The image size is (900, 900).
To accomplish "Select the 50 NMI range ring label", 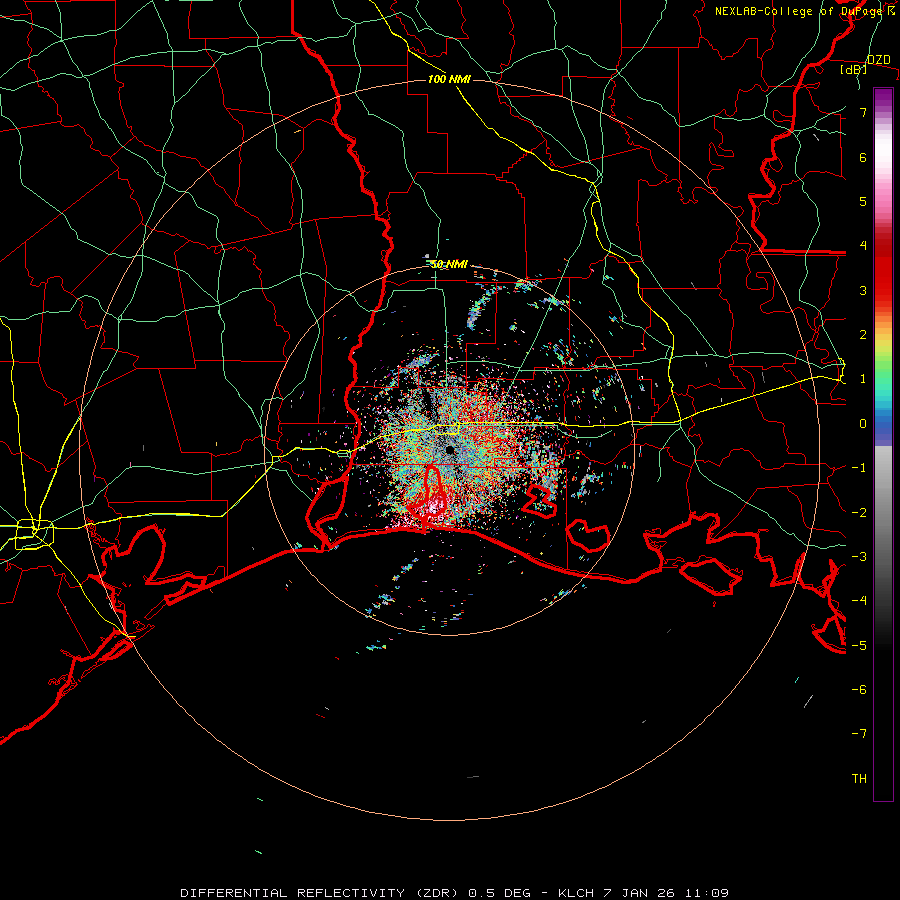I will click(449, 264).
